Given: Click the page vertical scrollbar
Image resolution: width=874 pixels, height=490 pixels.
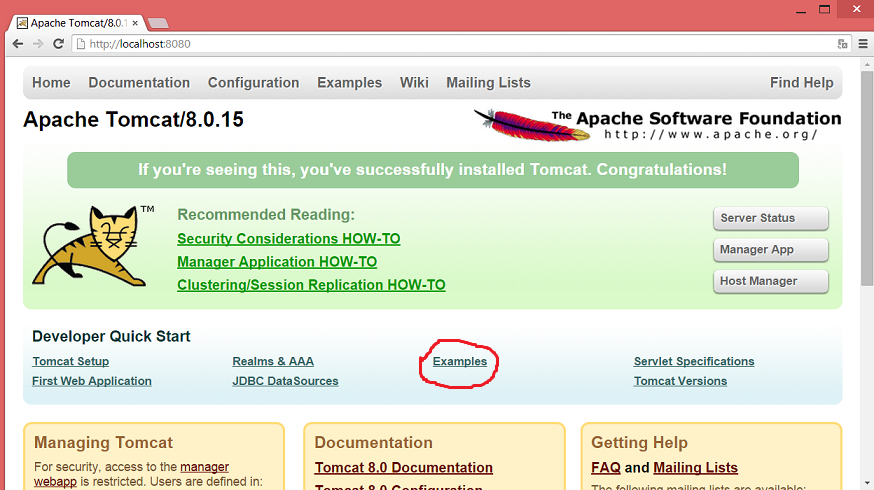Looking at the screenshot, I should pyautogui.click(x=865, y=200).
